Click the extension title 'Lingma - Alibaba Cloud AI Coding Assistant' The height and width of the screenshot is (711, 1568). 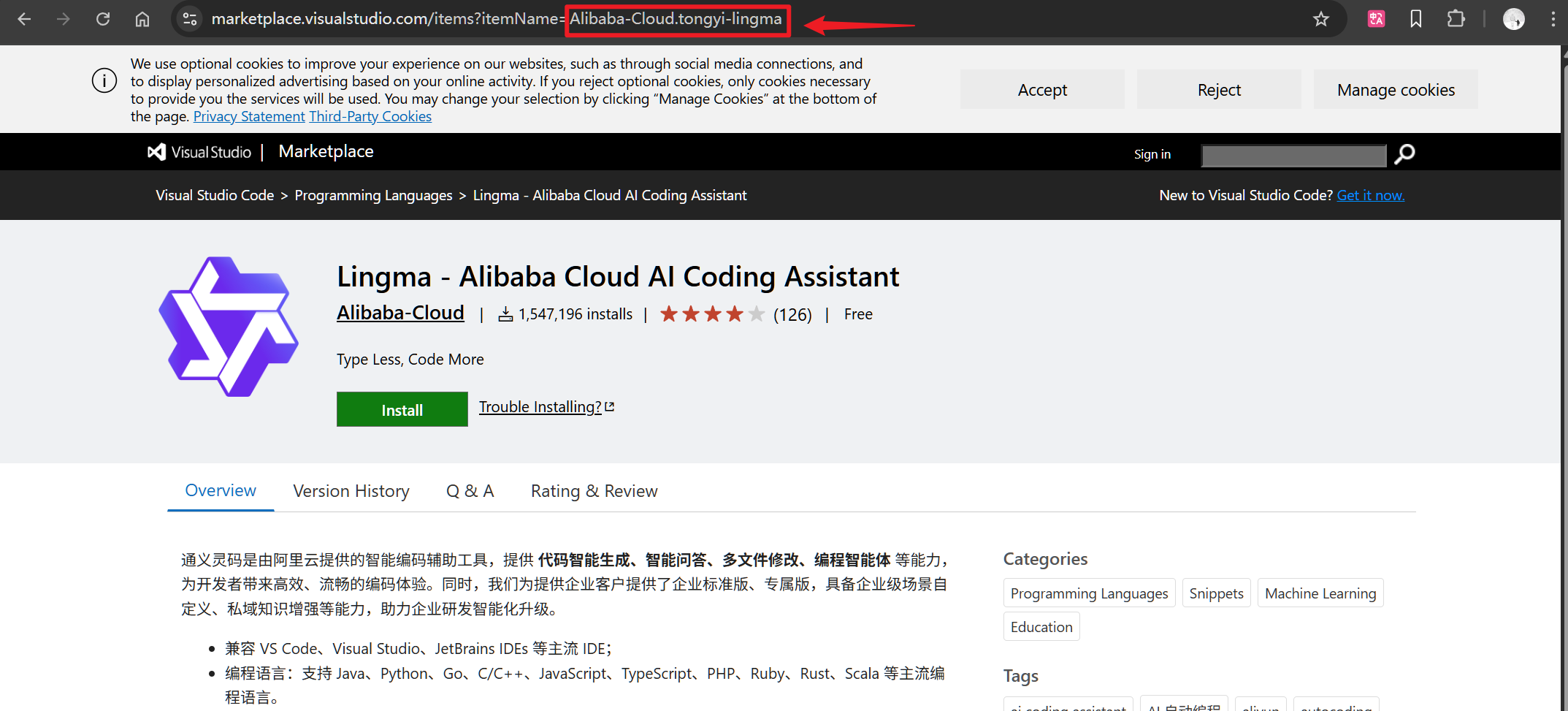pyautogui.click(x=618, y=277)
